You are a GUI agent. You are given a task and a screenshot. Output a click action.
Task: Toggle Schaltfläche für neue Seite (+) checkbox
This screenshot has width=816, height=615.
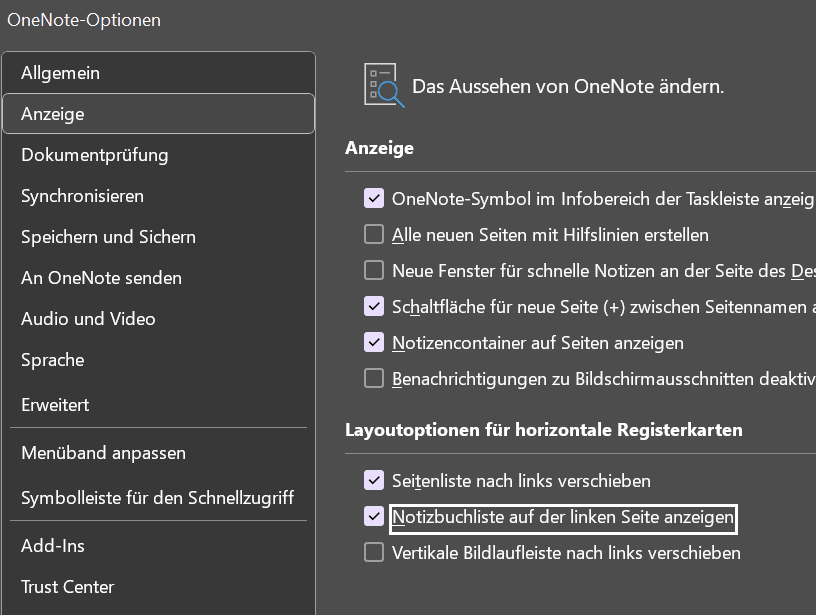click(x=374, y=306)
